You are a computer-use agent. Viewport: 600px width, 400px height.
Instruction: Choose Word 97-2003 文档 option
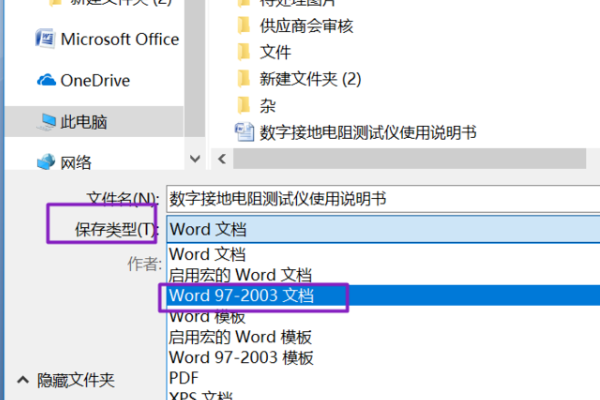[x=384, y=296]
